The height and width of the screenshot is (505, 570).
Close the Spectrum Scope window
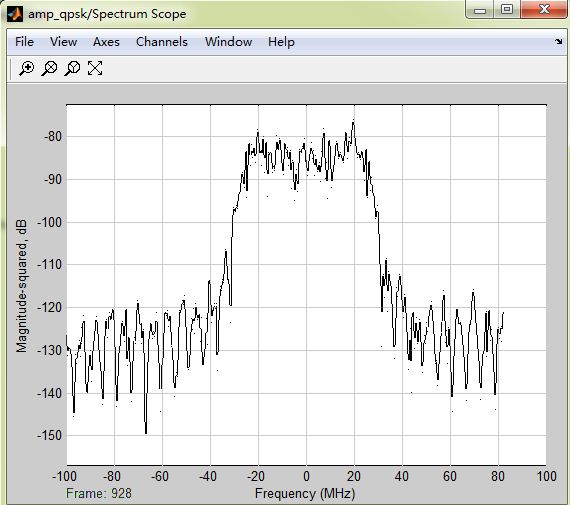544,9
